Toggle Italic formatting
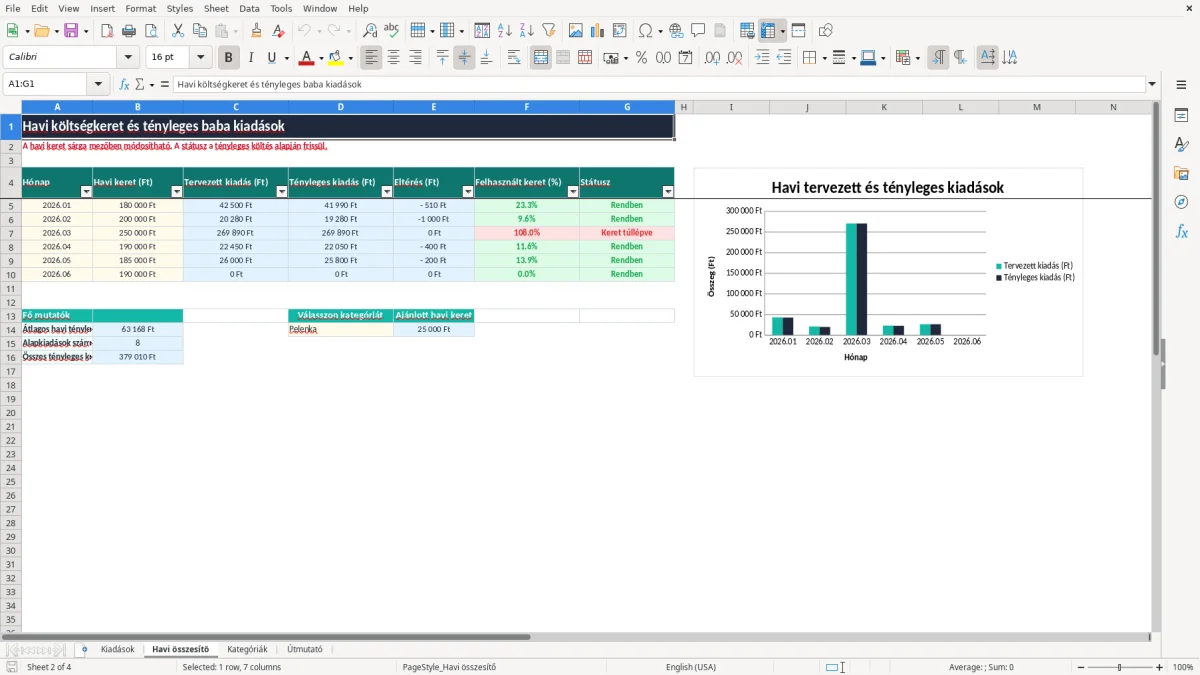 pos(251,58)
